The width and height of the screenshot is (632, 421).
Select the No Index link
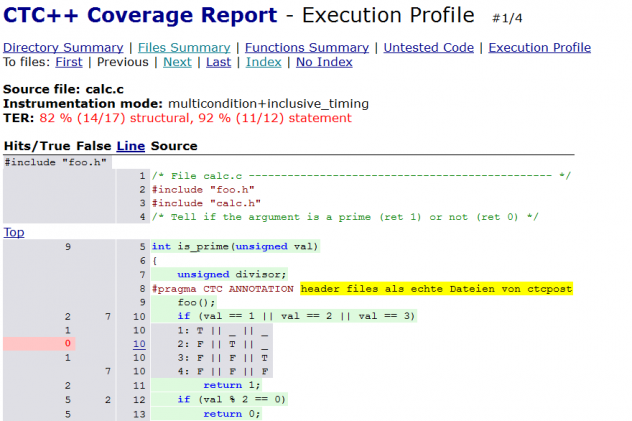(x=324, y=62)
